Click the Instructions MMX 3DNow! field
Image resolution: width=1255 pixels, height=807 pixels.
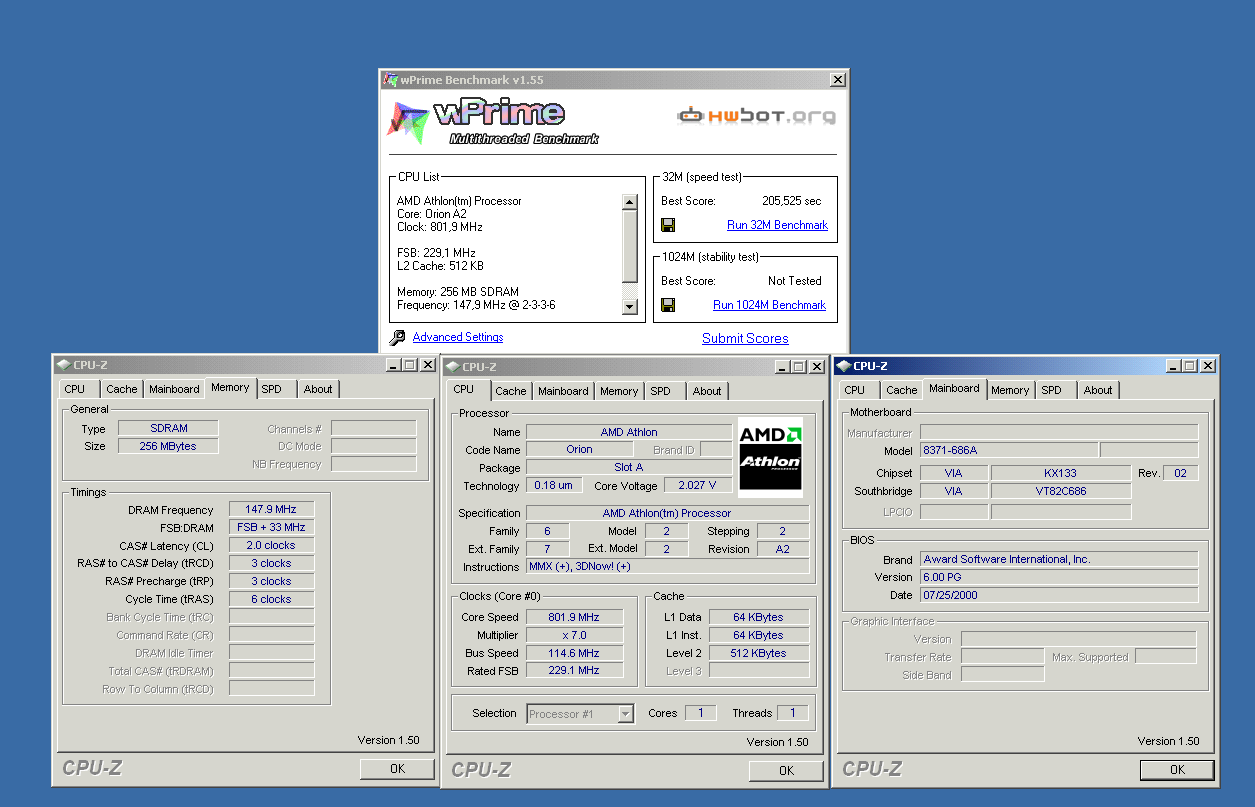tap(668, 567)
